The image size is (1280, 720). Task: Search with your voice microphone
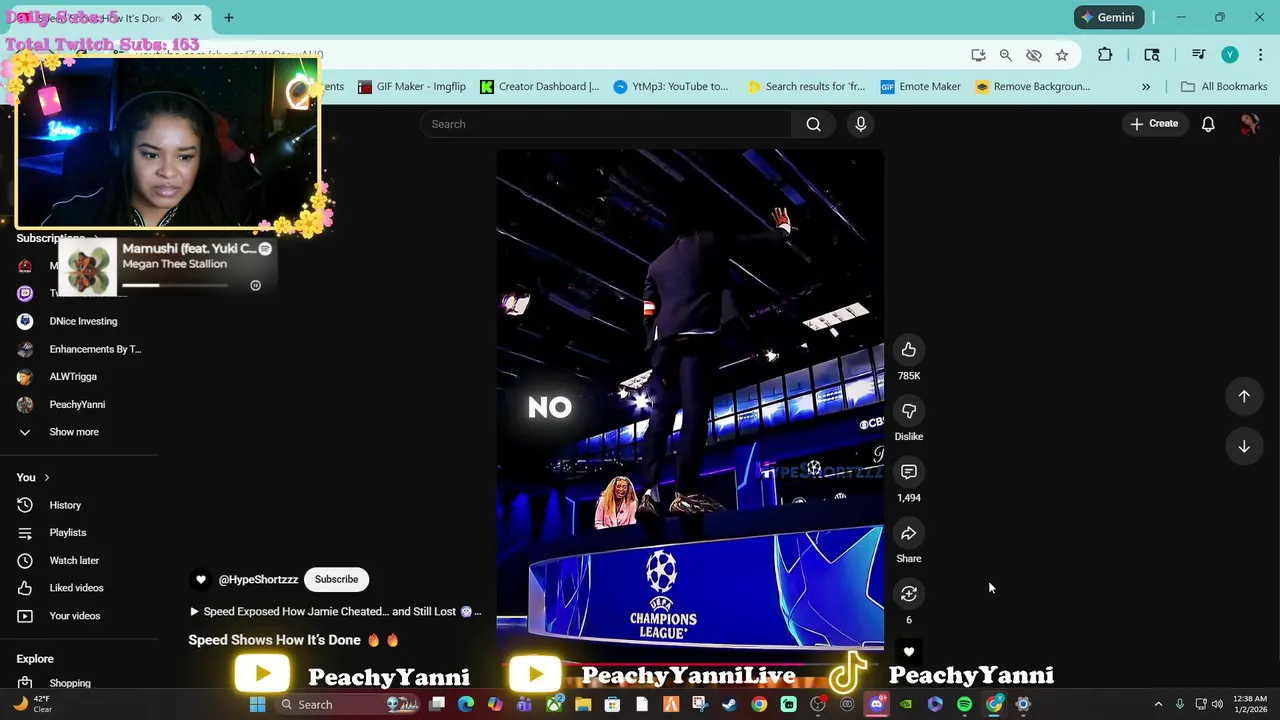(860, 124)
